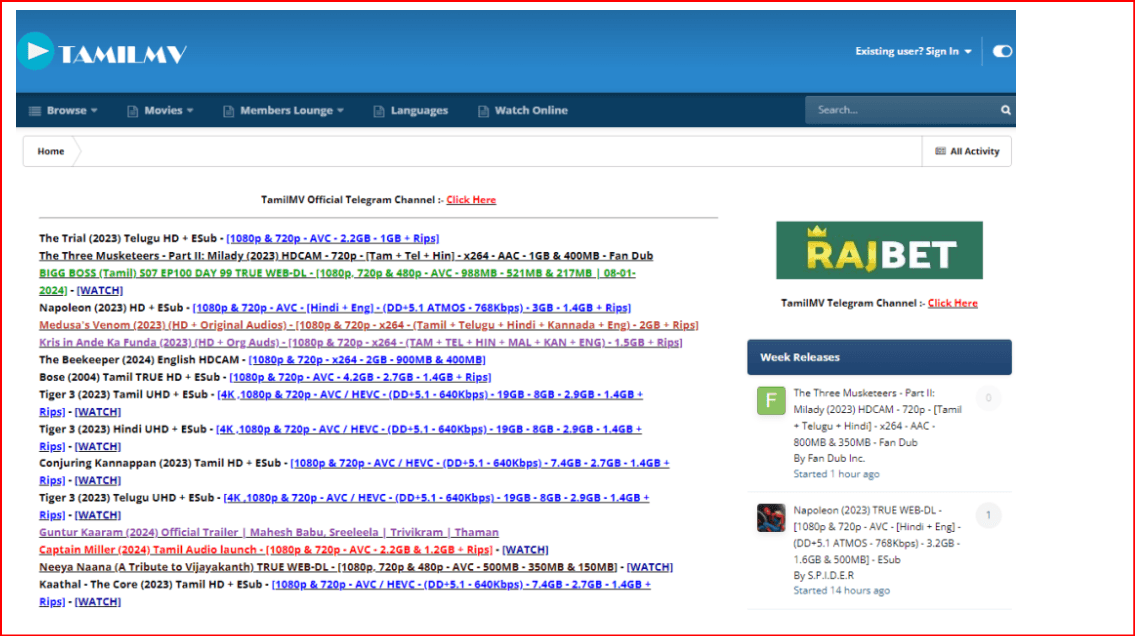Open Medusa's Venom (2023) link
The image size is (1135, 636).
tap(368, 325)
